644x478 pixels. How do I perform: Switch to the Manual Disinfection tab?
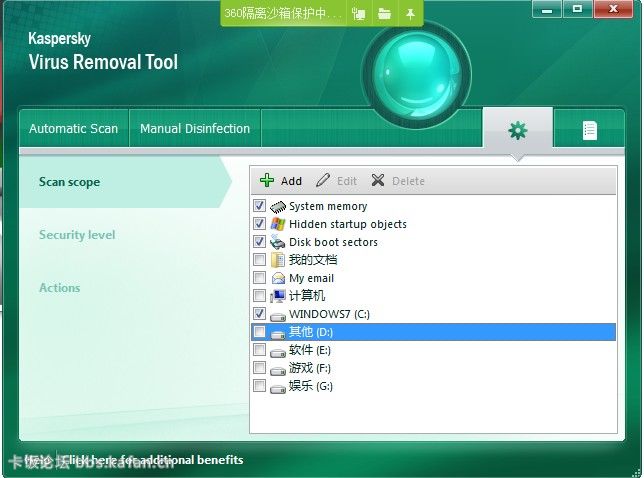[195, 129]
